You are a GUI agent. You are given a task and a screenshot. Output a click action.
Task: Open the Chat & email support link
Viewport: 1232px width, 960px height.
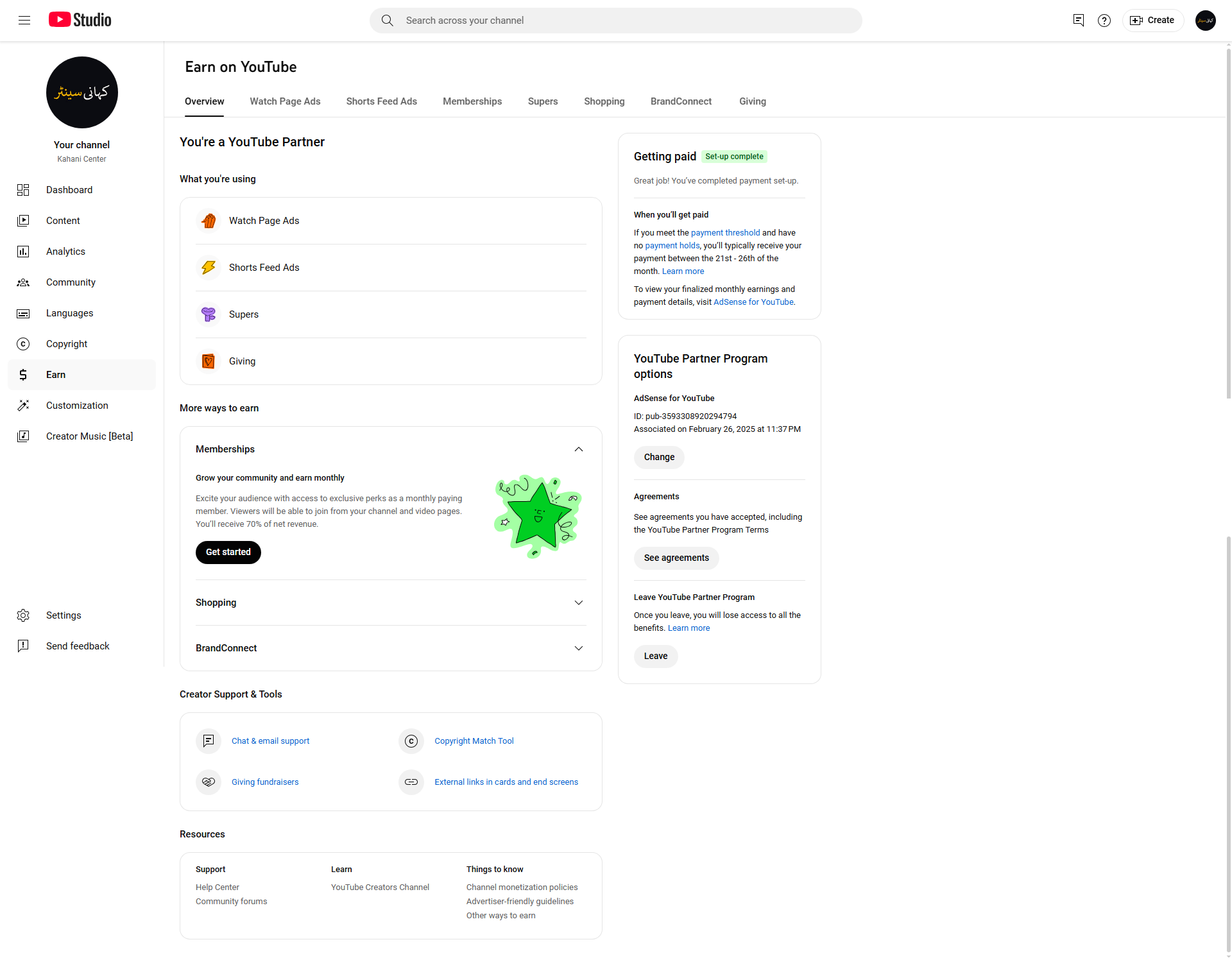pyautogui.click(x=270, y=741)
